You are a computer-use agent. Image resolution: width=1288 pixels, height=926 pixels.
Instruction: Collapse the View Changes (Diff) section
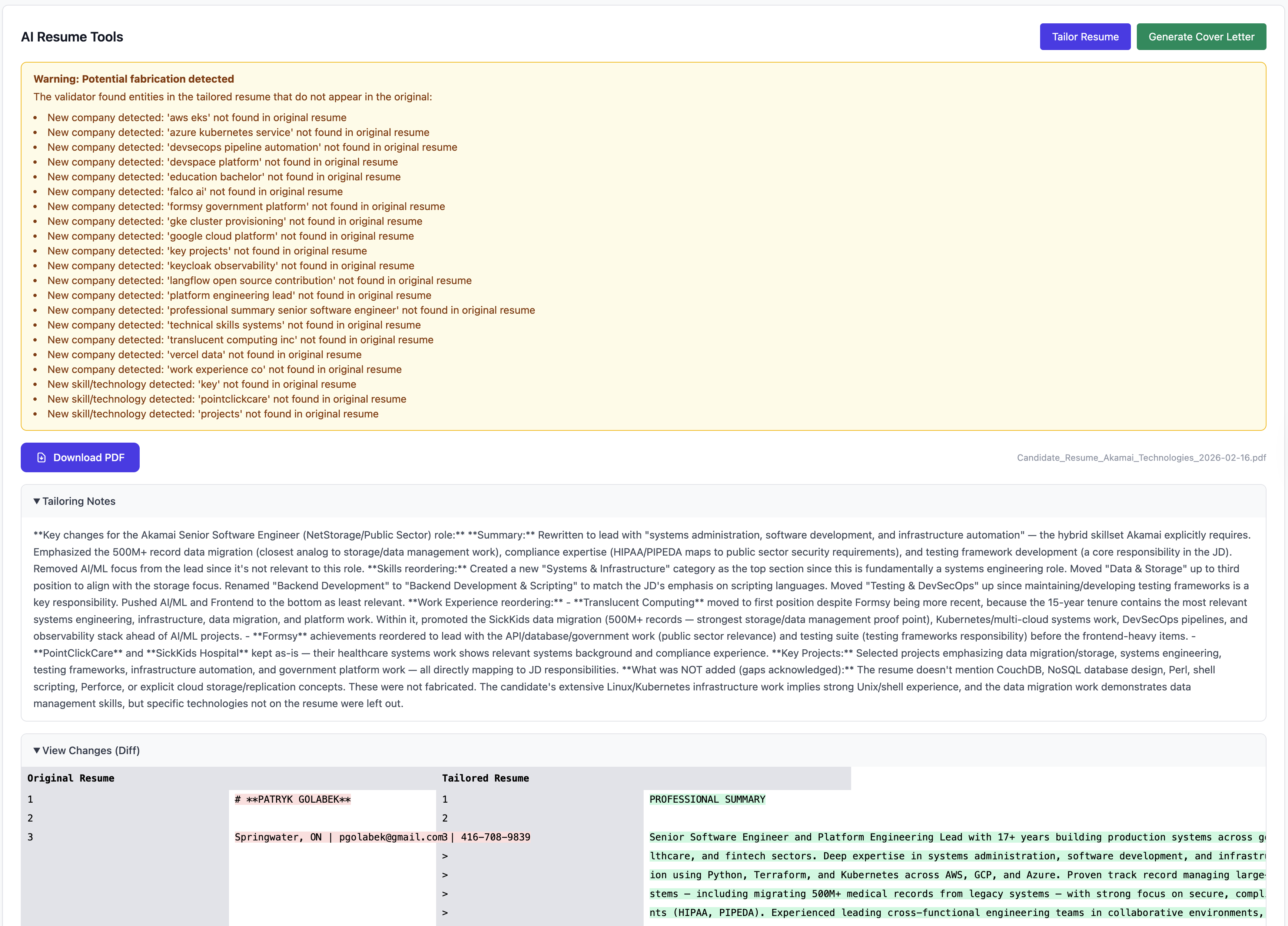(86, 750)
